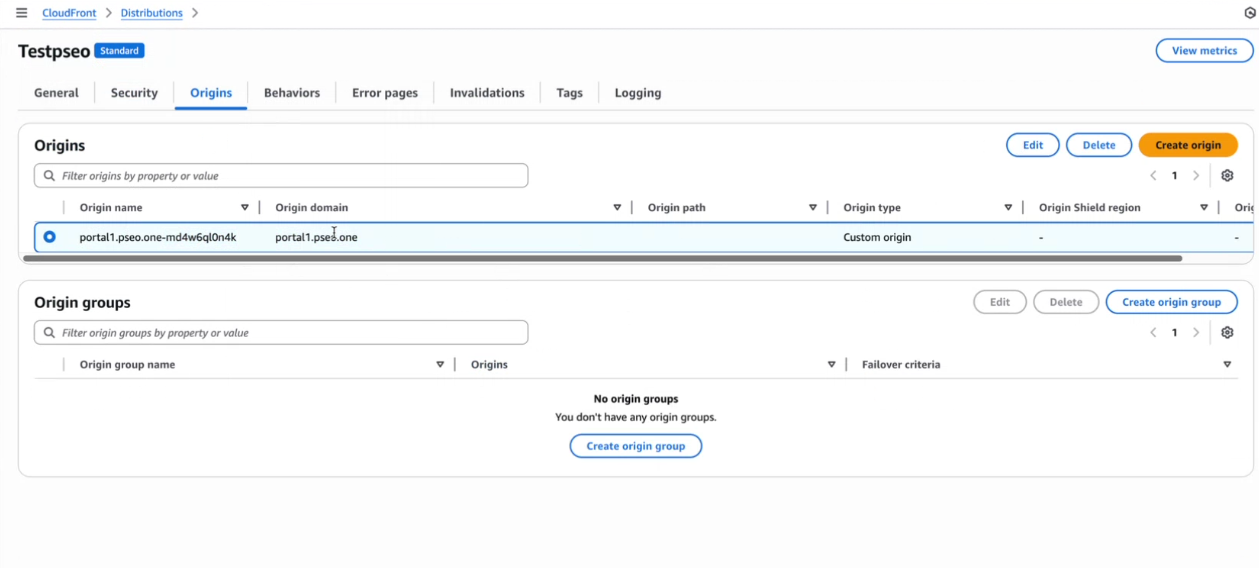Switch to the Security tab
Image resolution: width=1259 pixels, height=568 pixels.
[x=134, y=93]
